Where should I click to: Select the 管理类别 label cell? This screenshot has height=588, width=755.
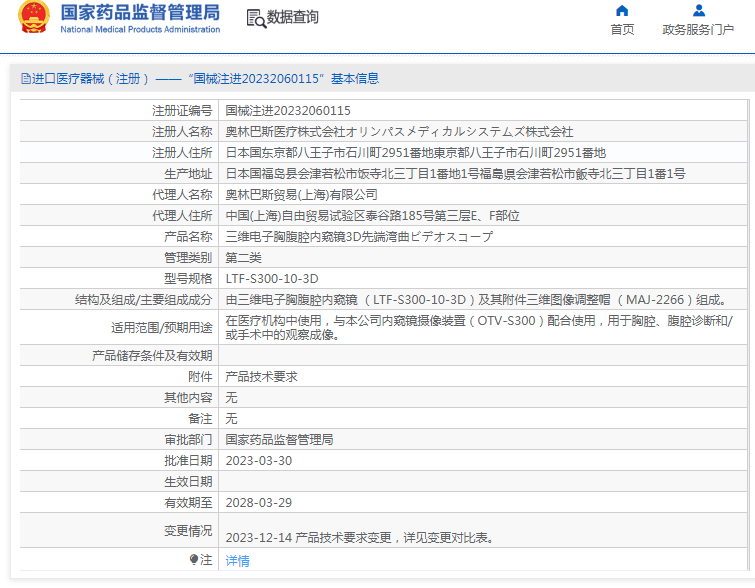click(188, 258)
